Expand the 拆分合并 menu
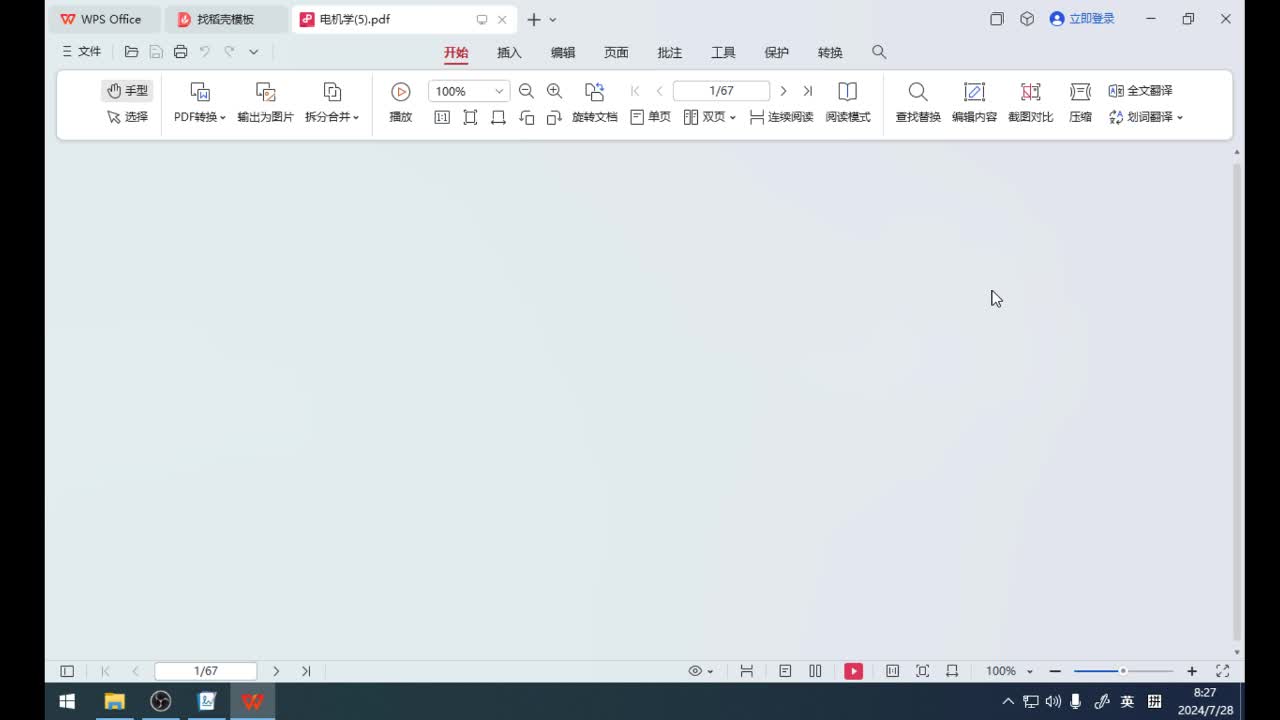The height and width of the screenshot is (720, 1280). pos(332,117)
